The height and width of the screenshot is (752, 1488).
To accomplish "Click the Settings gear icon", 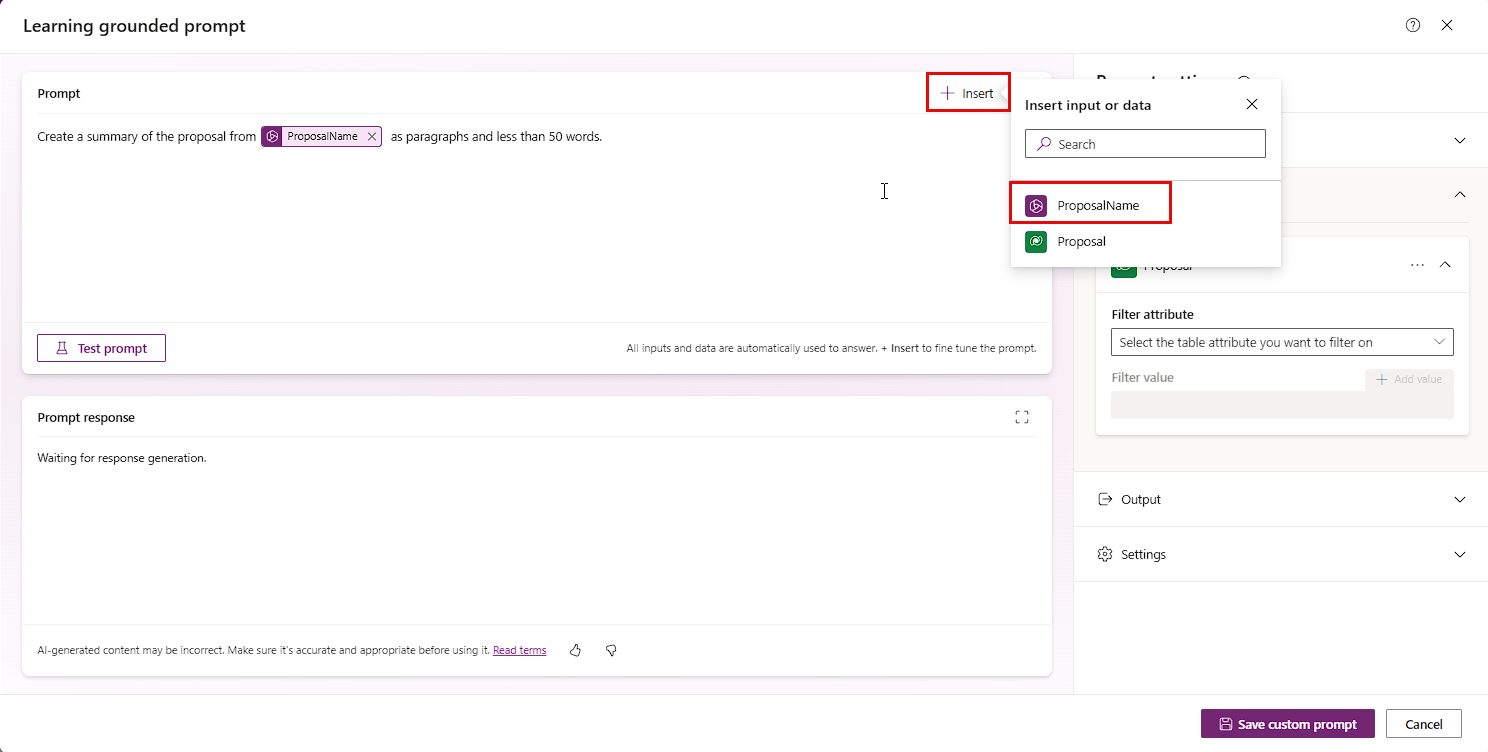I will [1105, 554].
